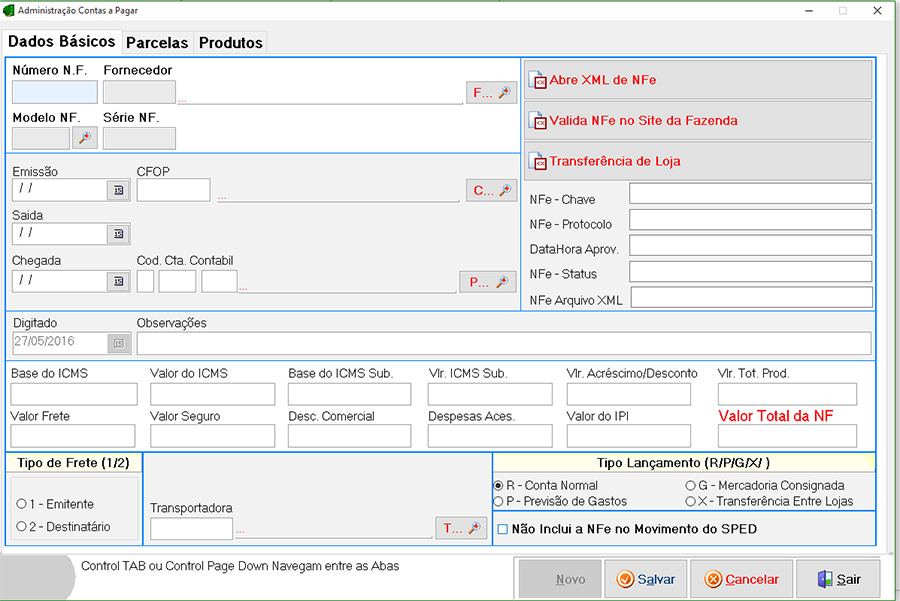Open the Saída date calendar picker
900x601 pixels.
point(118,234)
